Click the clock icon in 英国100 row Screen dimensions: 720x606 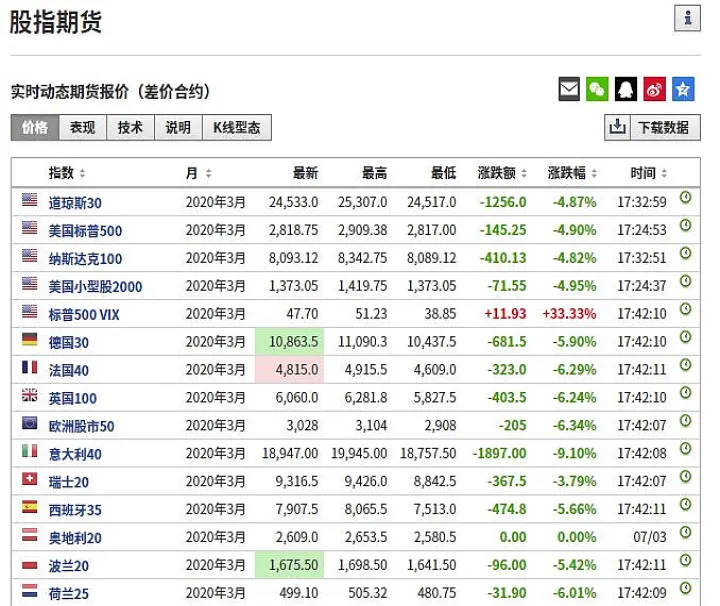(686, 393)
